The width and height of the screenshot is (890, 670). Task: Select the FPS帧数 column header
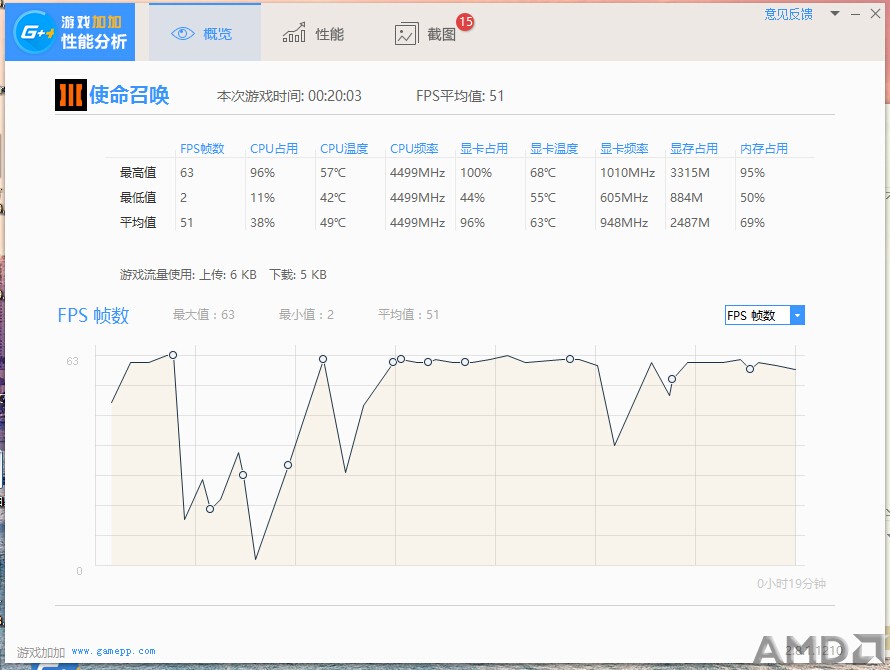[202, 148]
